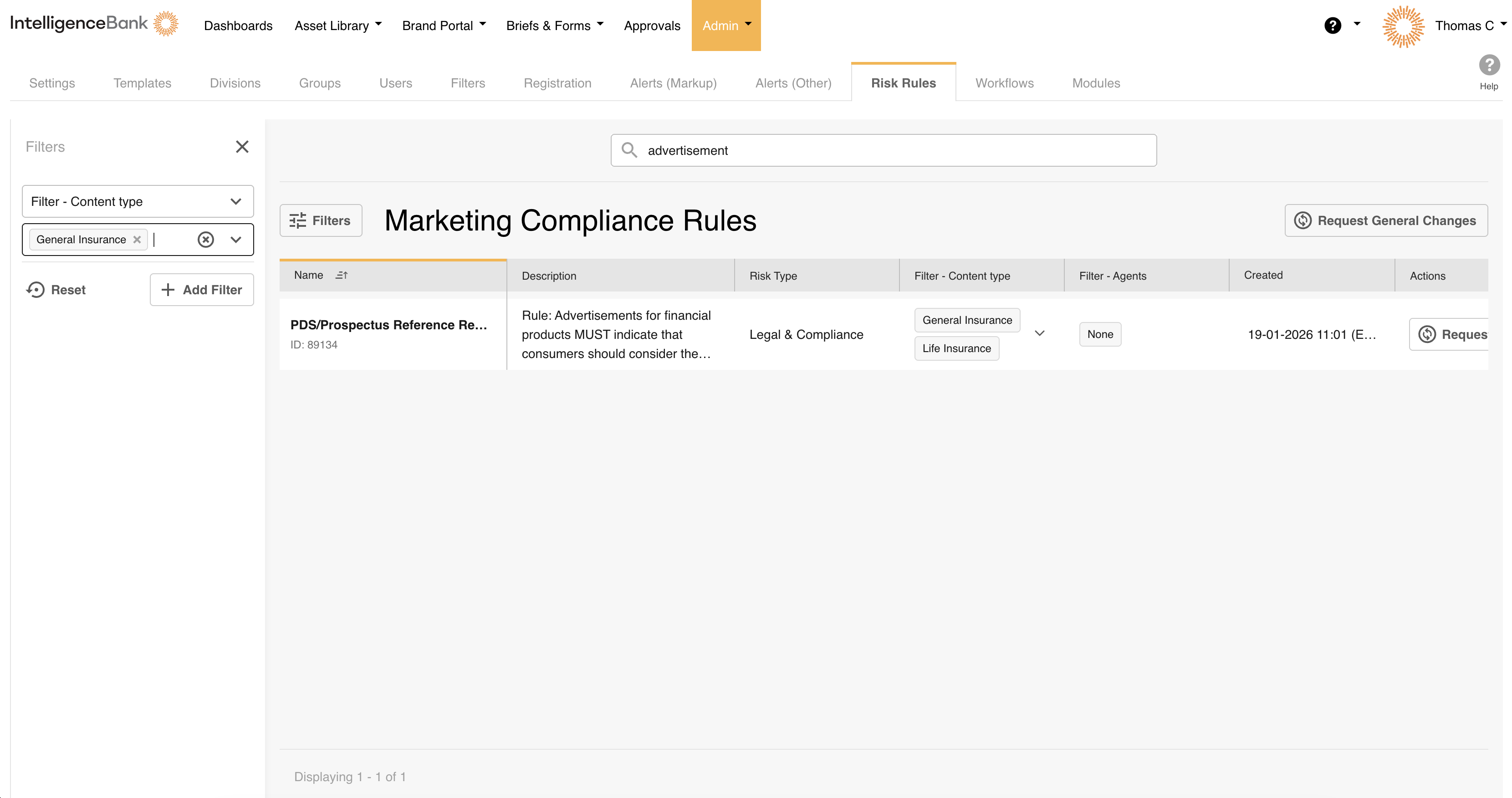Remove the General Insurance filter chip
The image size is (1512, 798).
coord(137,239)
